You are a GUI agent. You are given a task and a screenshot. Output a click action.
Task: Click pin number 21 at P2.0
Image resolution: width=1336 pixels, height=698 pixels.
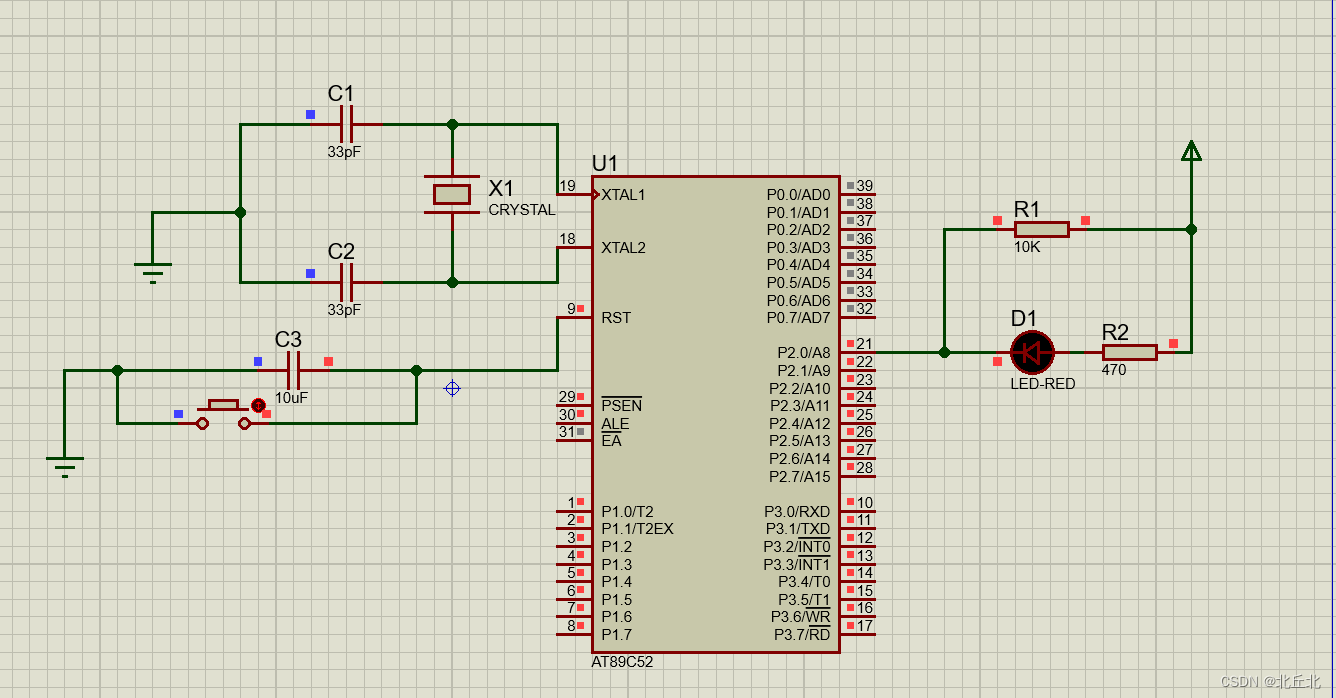click(864, 344)
